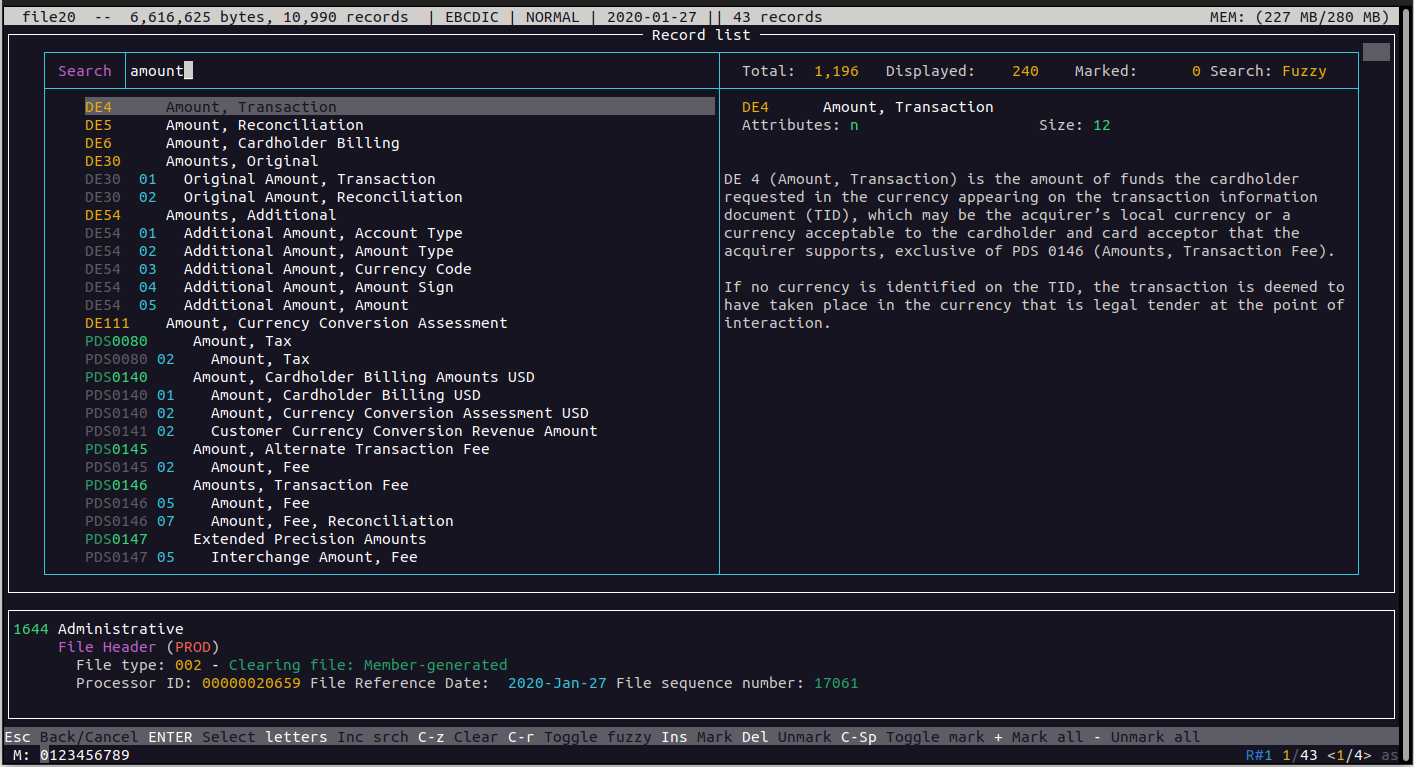Select the DE4 Amount, Transaction row
The height and width of the screenshot is (767, 1414).
[x=250, y=107]
